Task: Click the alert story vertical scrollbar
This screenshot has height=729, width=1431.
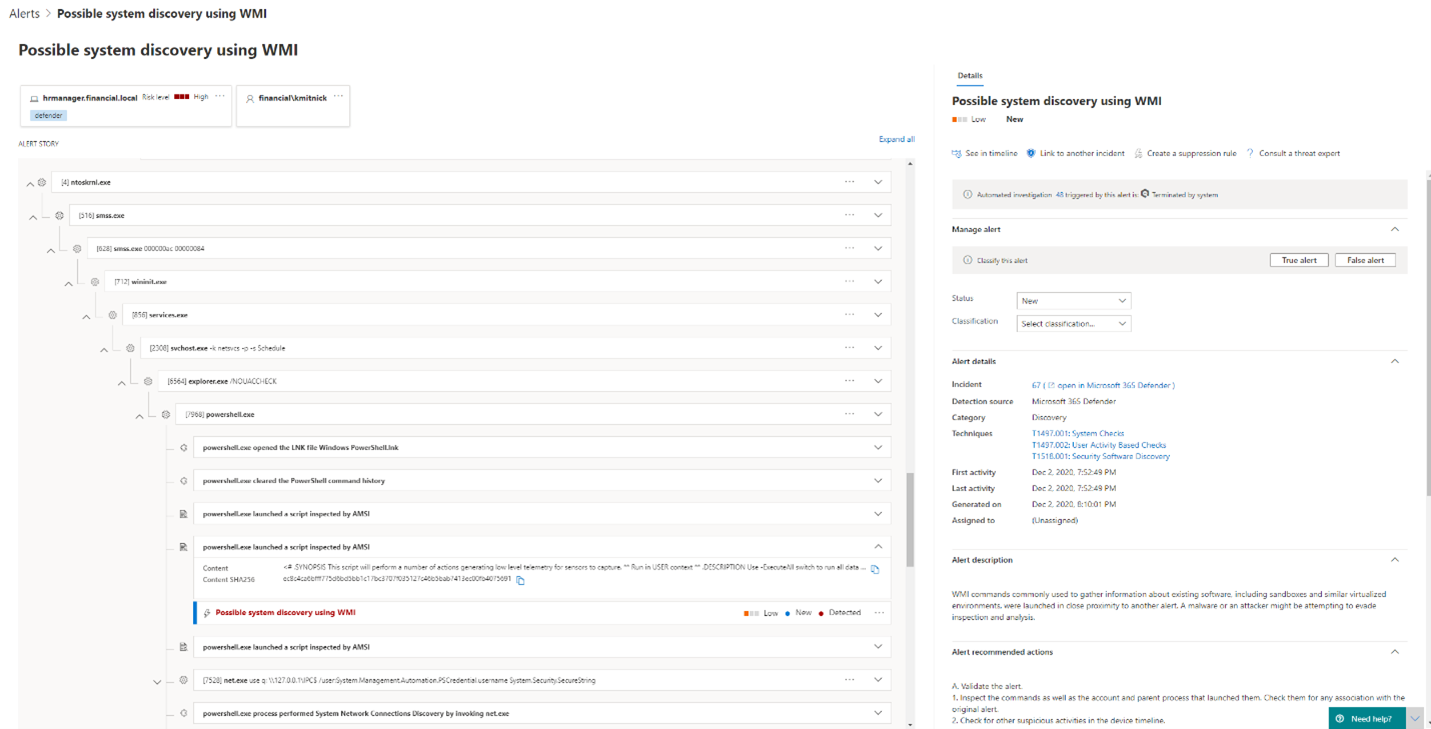Action: coord(910,520)
